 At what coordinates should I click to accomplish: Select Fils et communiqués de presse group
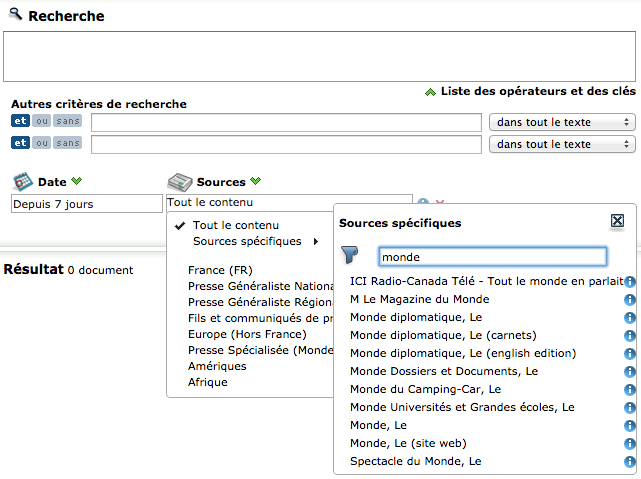point(261,318)
